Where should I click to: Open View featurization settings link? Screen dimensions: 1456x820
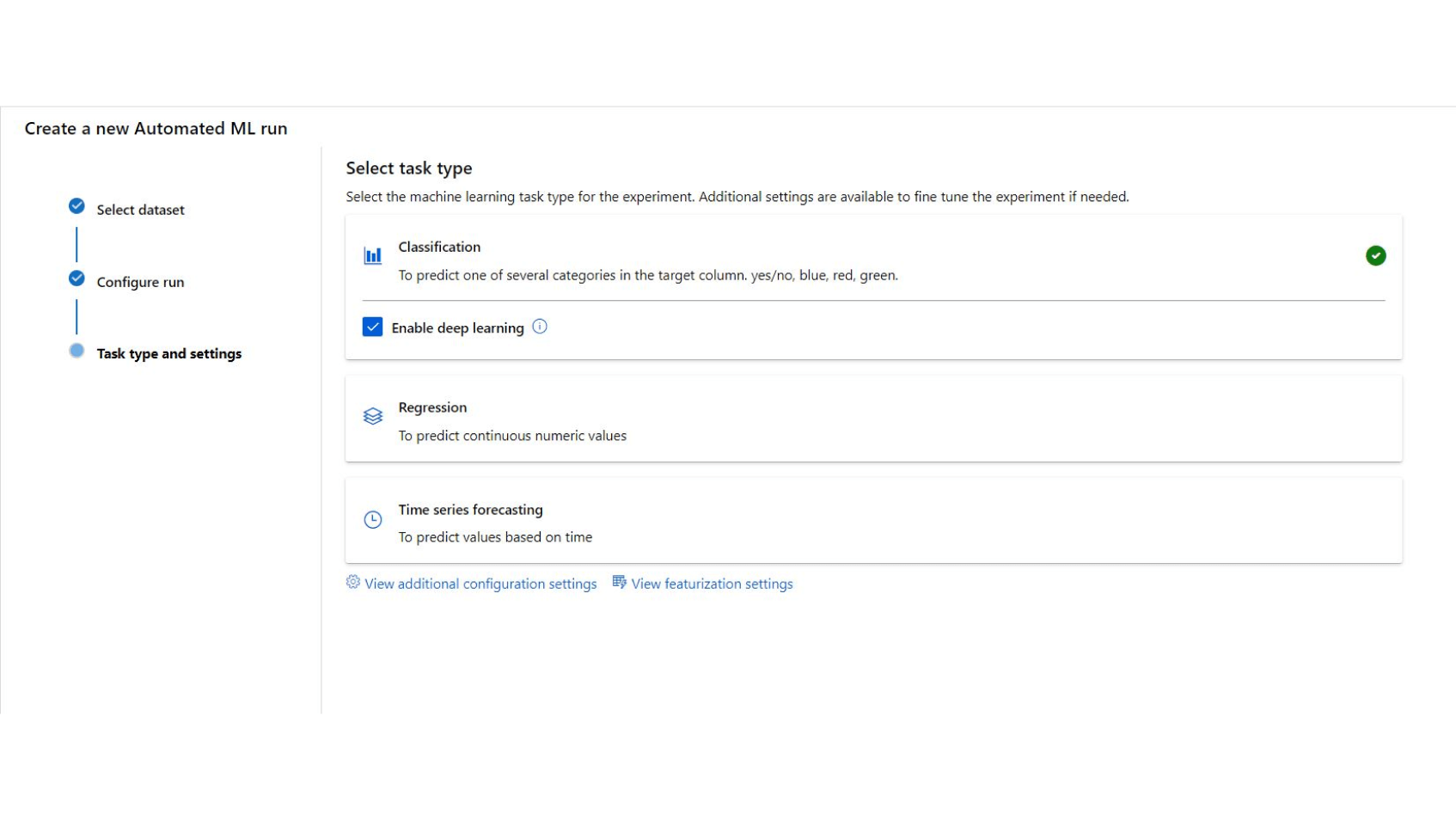coord(712,584)
